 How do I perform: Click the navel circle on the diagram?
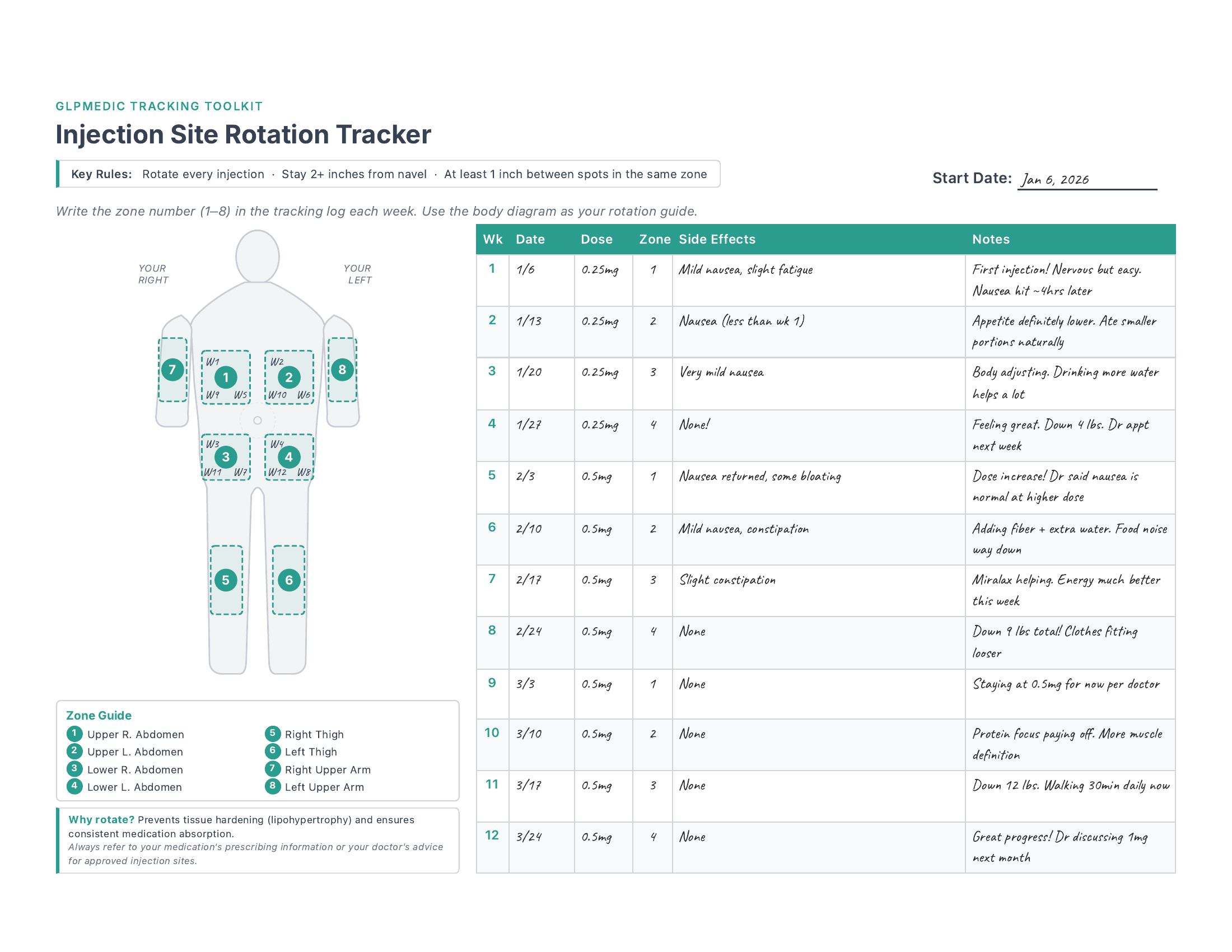point(258,419)
